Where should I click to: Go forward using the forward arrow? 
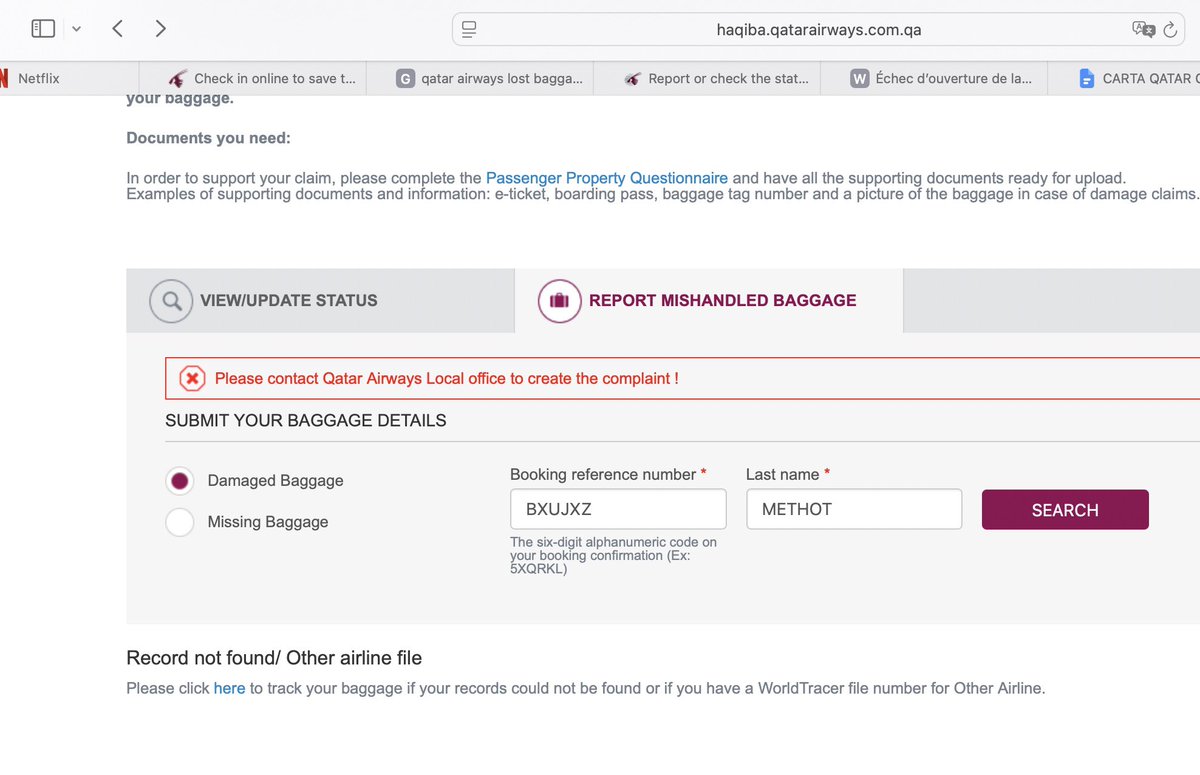161,28
